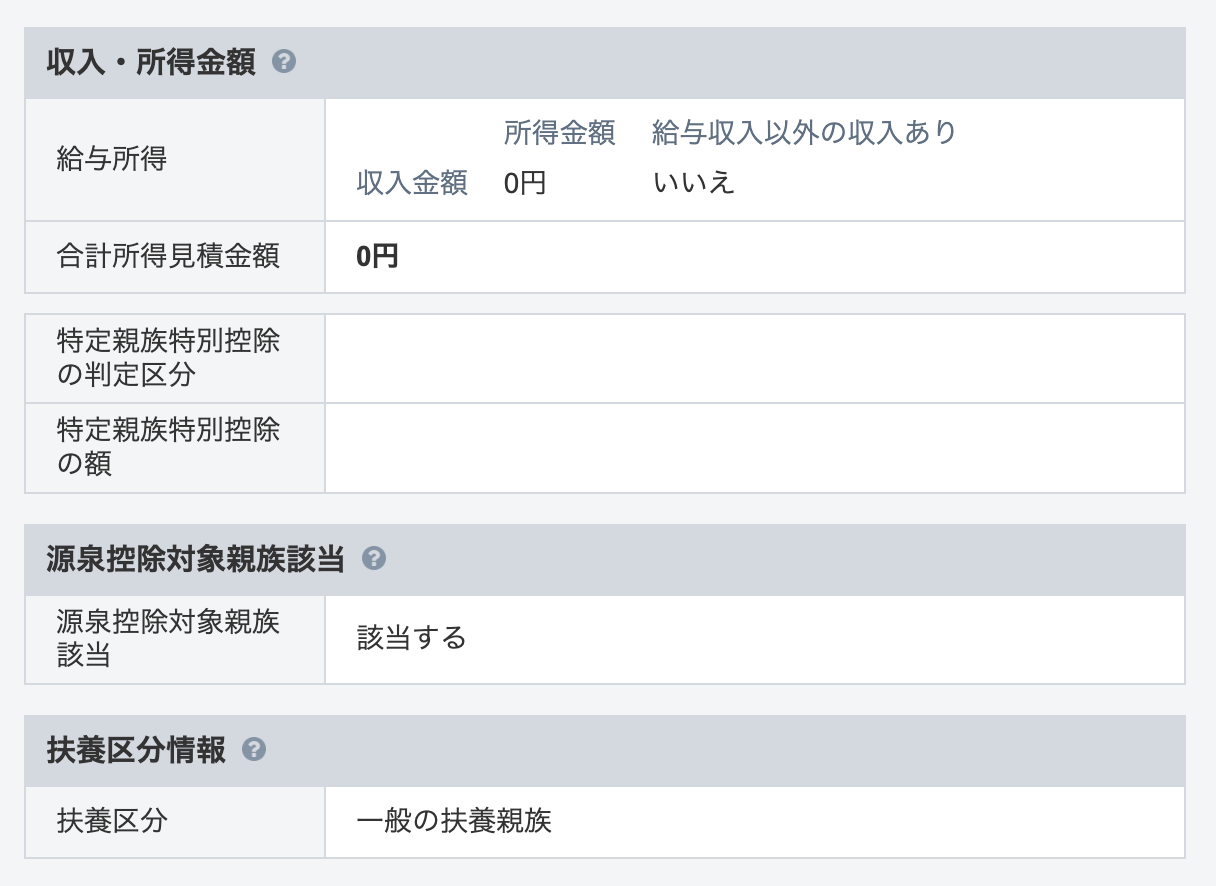Select the 合計所得見積金額 row label
The height and width of the screenshot is (886, 1216).
[168, 257]
